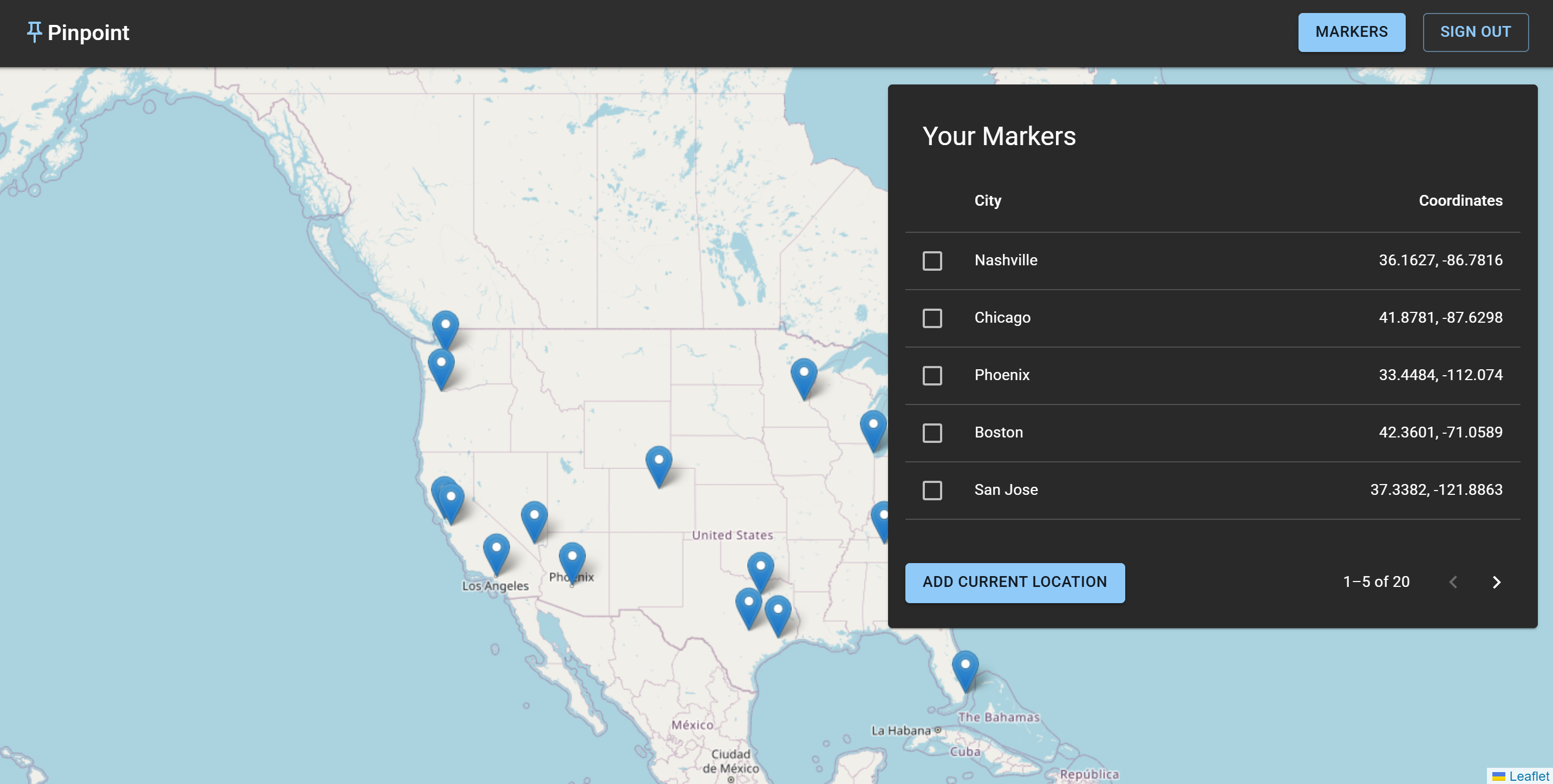Click the Coordinates column header
Viewport: 1553px width, 784px height.
[1460, 201]
